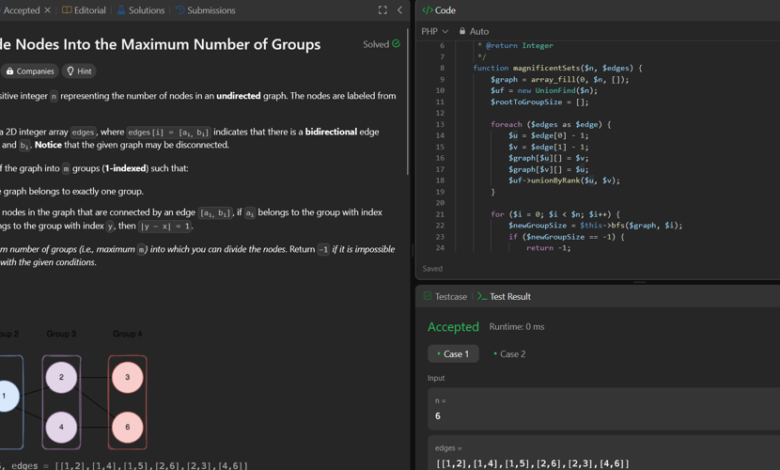Screen dimensions: 780x470
Task: Click the Testcase checkbox icon
Action: [427, 296]
